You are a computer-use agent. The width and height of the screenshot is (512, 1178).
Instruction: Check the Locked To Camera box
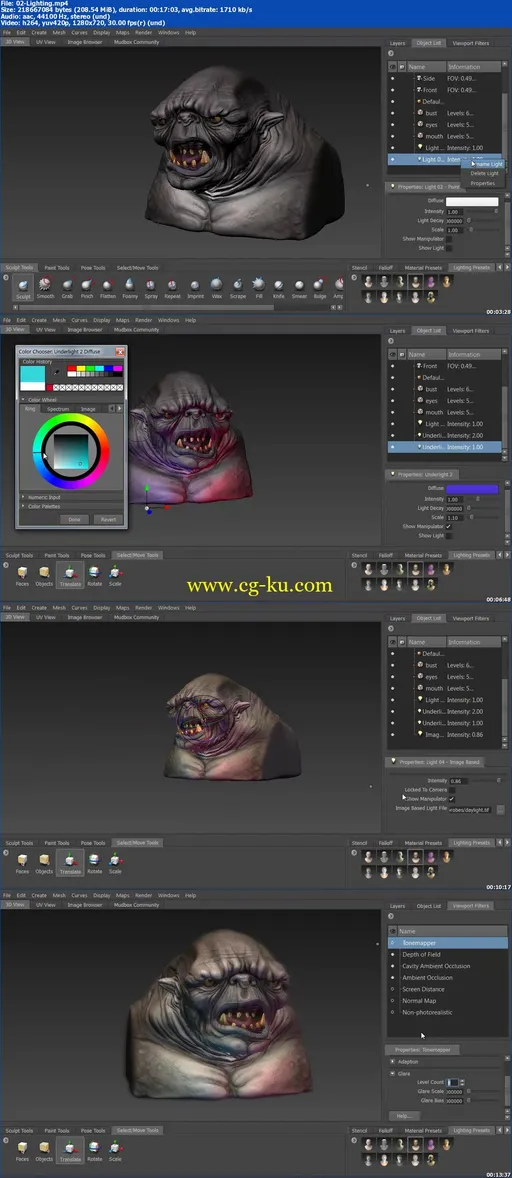click(x=451, y=790)
